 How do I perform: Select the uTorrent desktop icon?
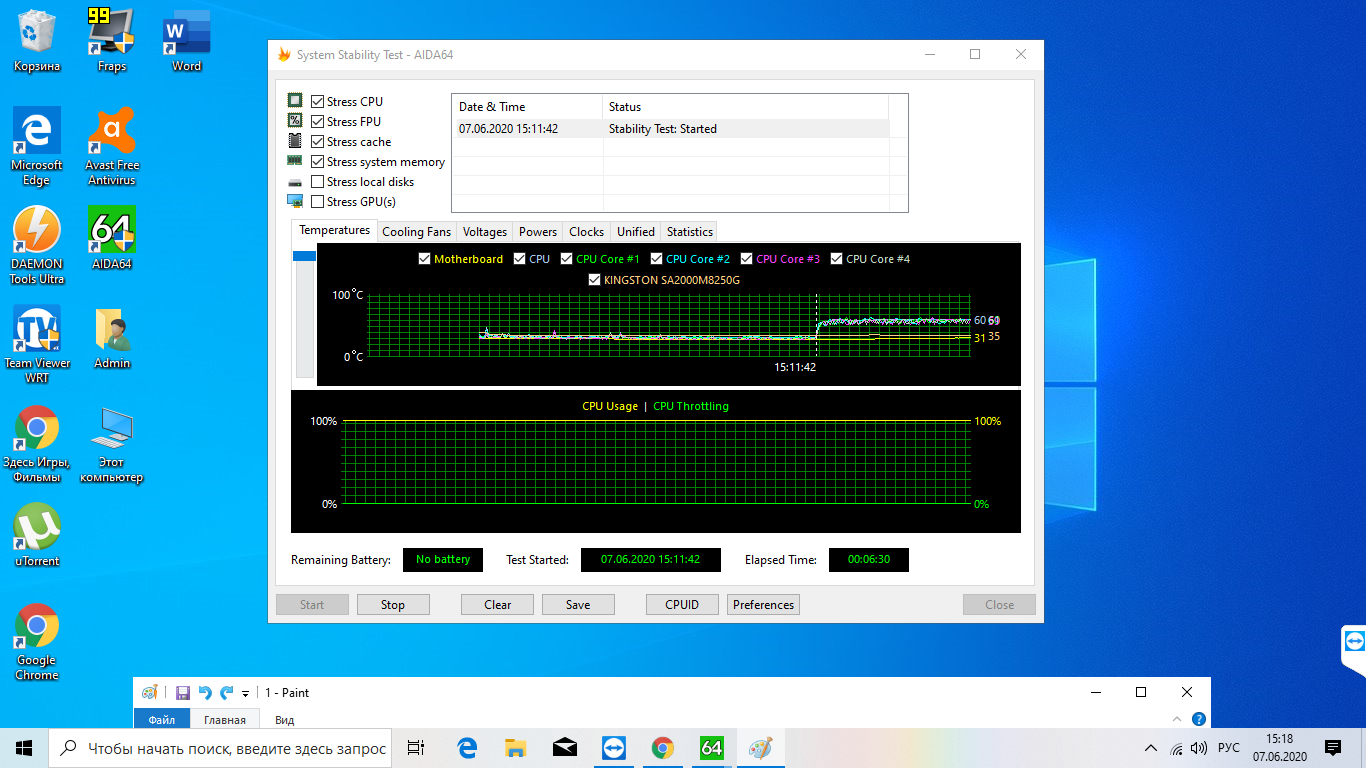pos(37,535)
